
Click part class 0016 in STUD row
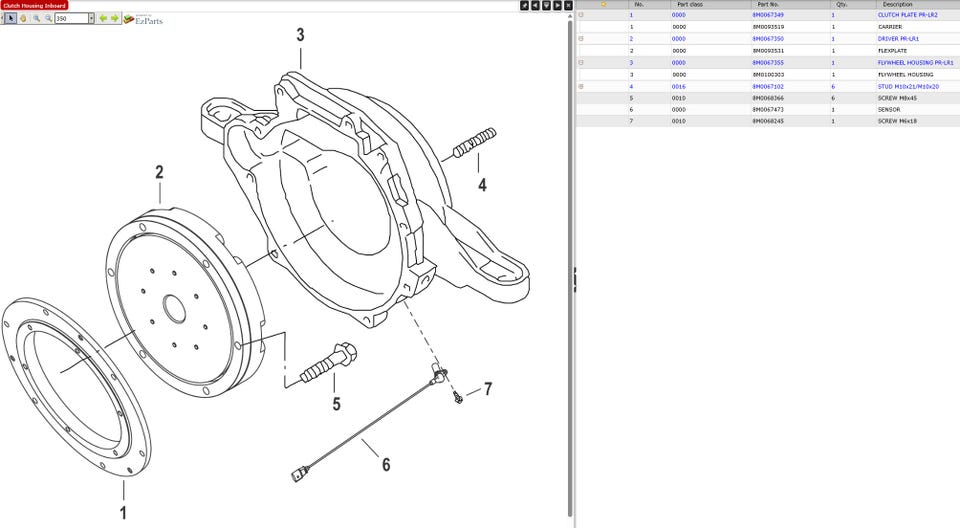coord(678,86)
